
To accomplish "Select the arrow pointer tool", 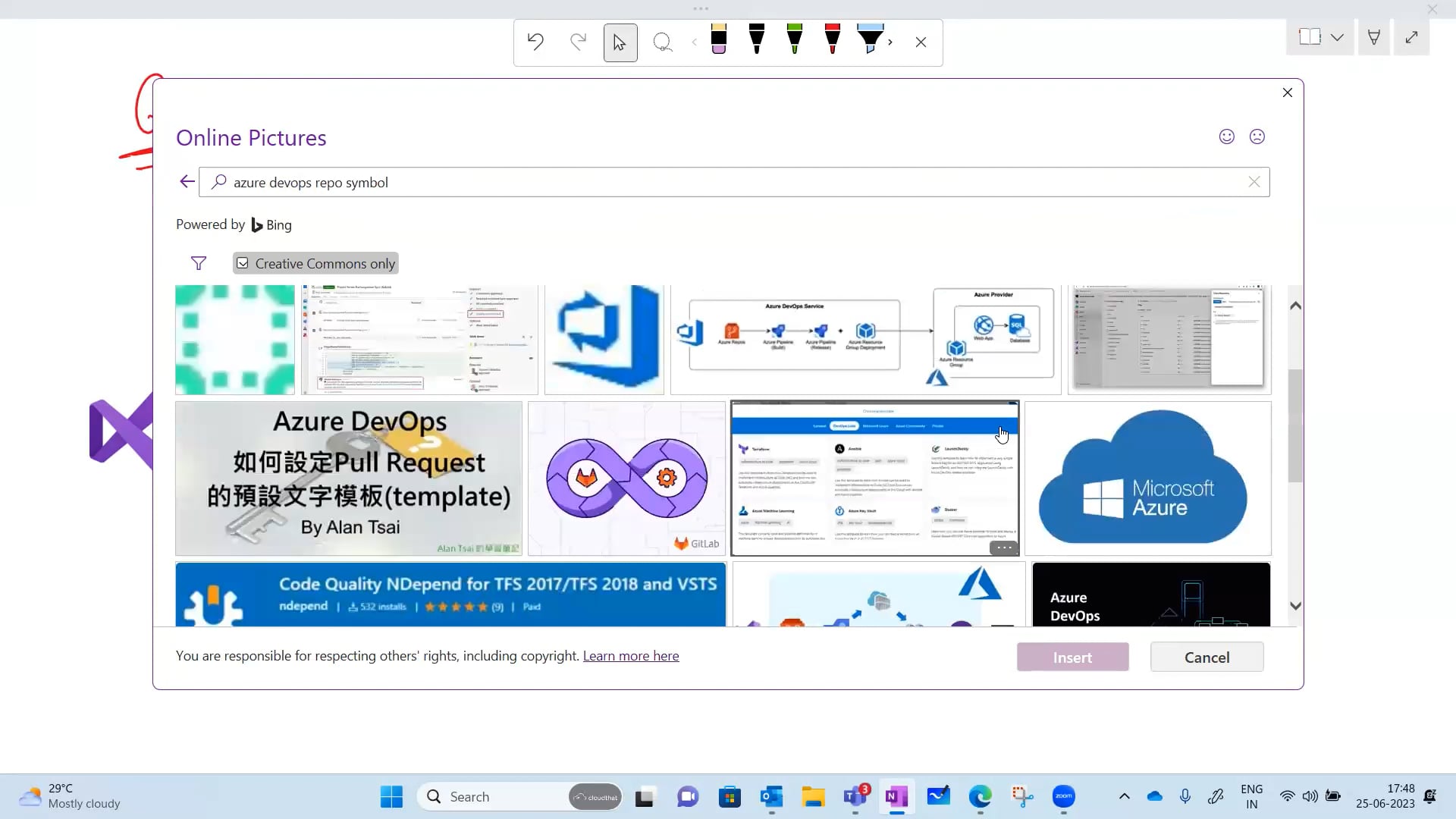I will coord(620,42).
